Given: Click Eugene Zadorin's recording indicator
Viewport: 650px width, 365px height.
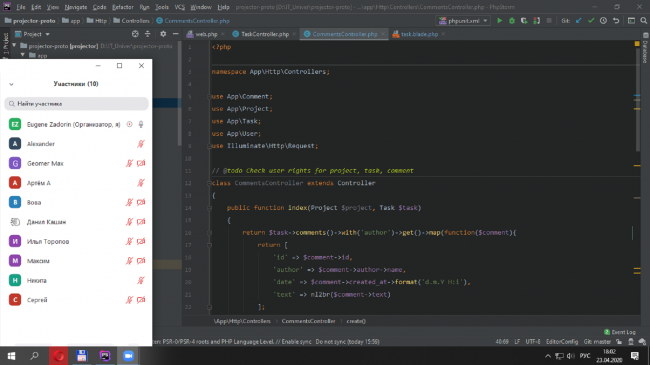Looking at the screenshot, I should [x=129, y=124].
